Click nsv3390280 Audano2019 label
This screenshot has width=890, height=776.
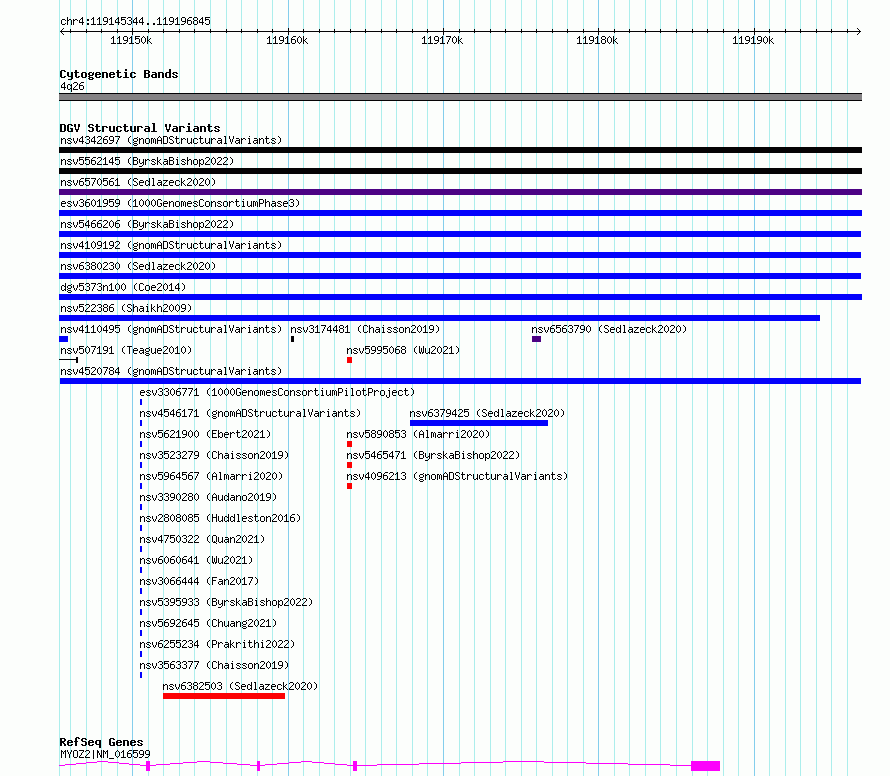pos(208,497)
